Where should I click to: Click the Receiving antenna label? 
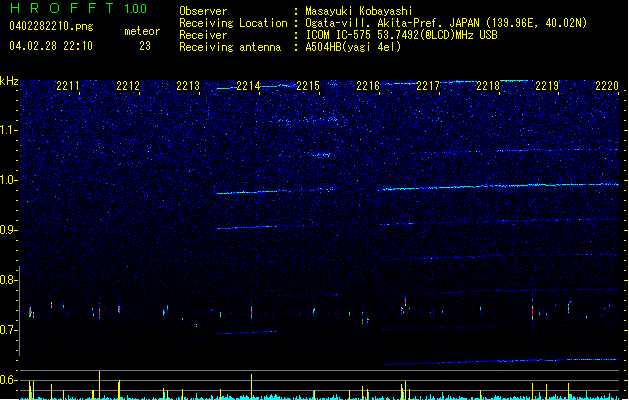click(230, 47)
